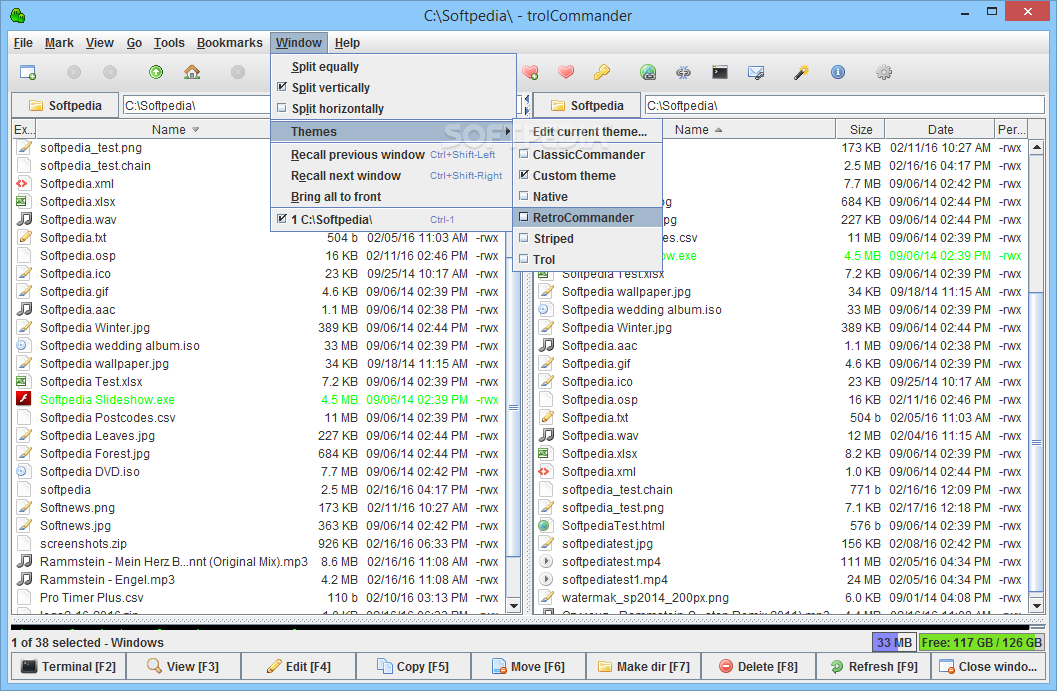1057x691 pixels.
Task: Click the Flash icon beside Softpedia Slideshow.exe
Action: (x=24, y=399)
